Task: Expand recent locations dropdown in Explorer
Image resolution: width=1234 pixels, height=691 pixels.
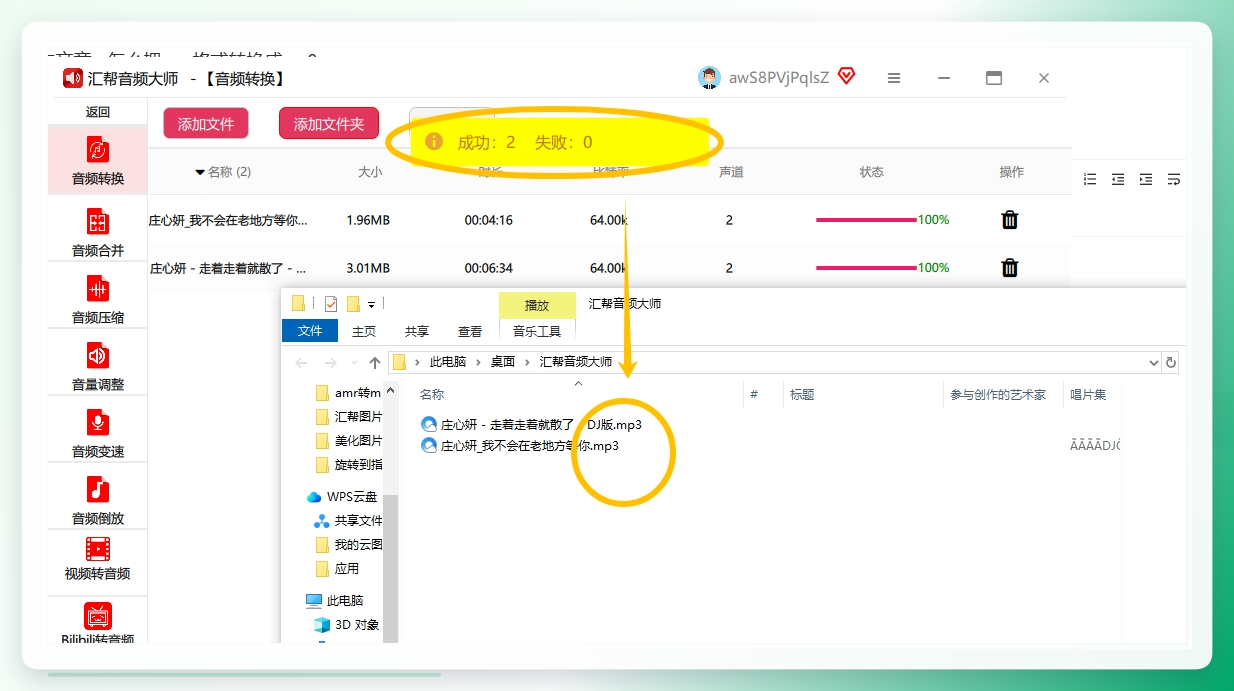Action: (353, 363)
